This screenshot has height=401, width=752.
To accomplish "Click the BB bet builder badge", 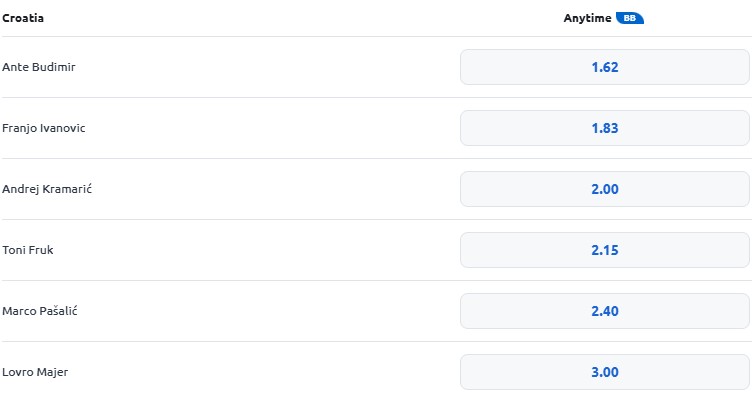I will (630, 18).
